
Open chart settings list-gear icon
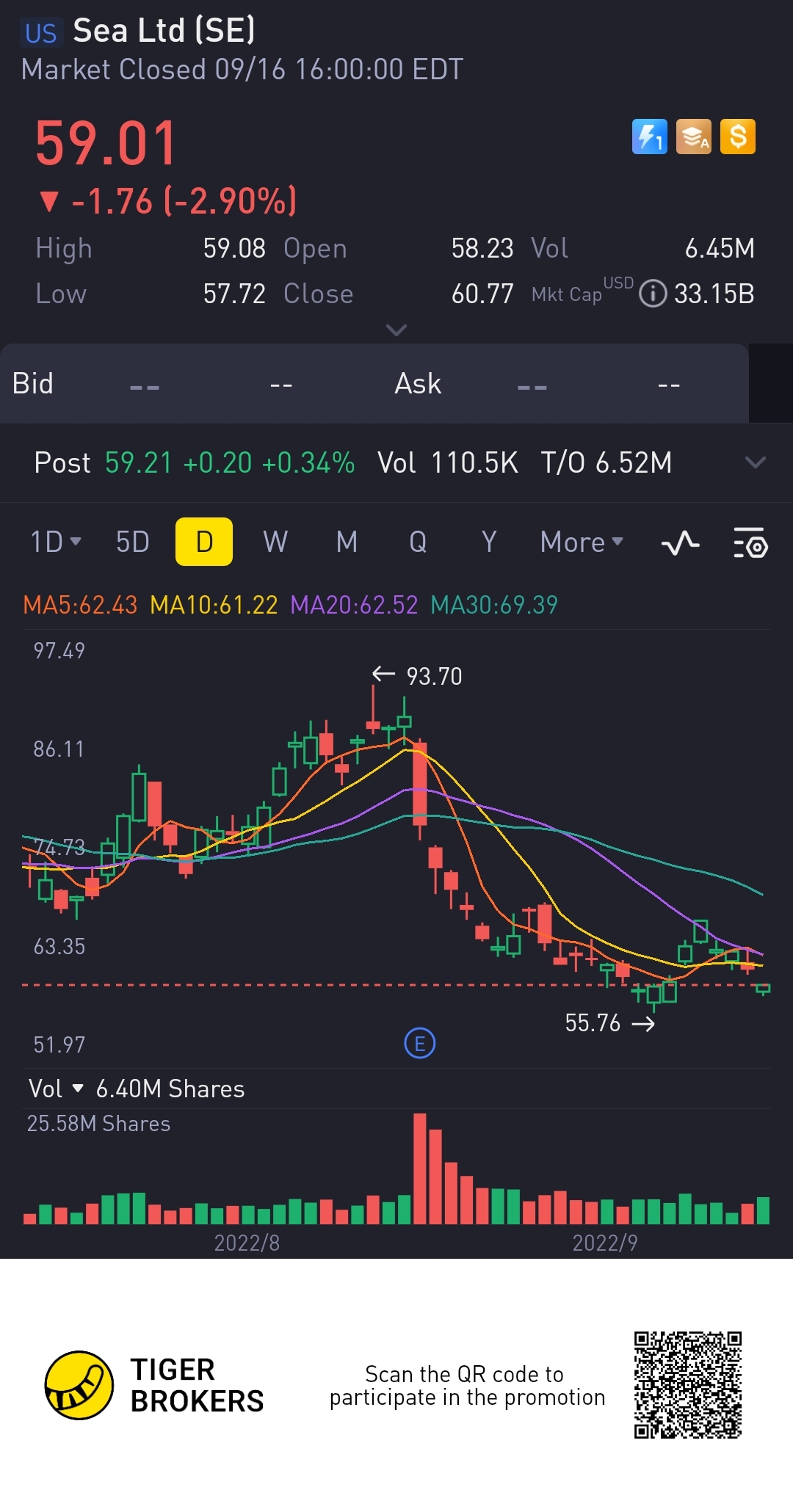[750, 543]
